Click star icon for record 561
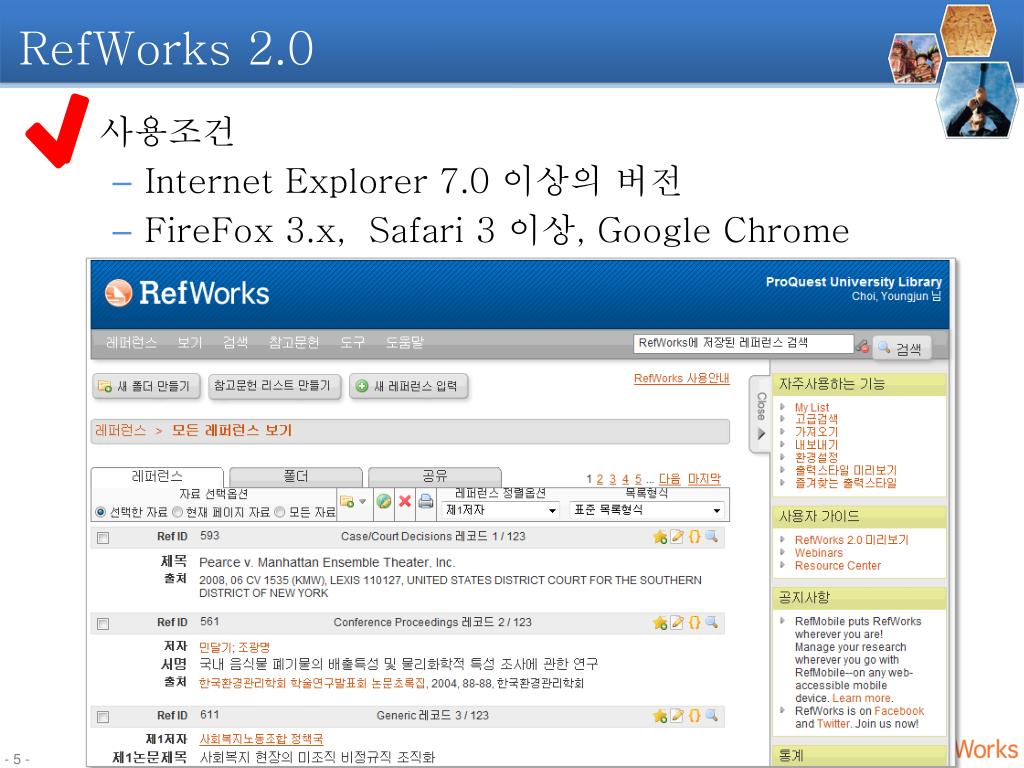Screen dimensions: 1024x768 pos(660,623)
